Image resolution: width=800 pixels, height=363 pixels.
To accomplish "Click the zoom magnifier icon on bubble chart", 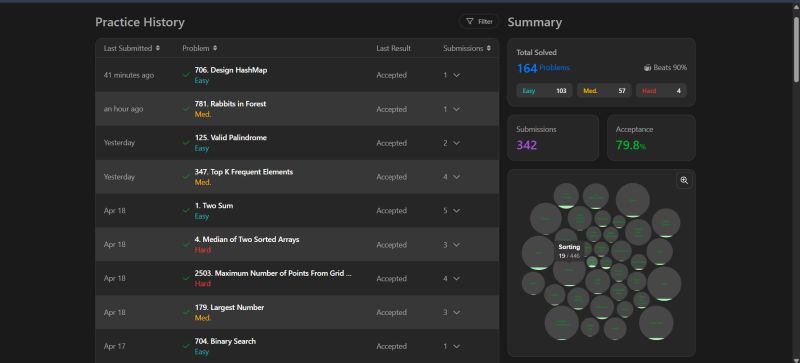I will tap(684, 181).
